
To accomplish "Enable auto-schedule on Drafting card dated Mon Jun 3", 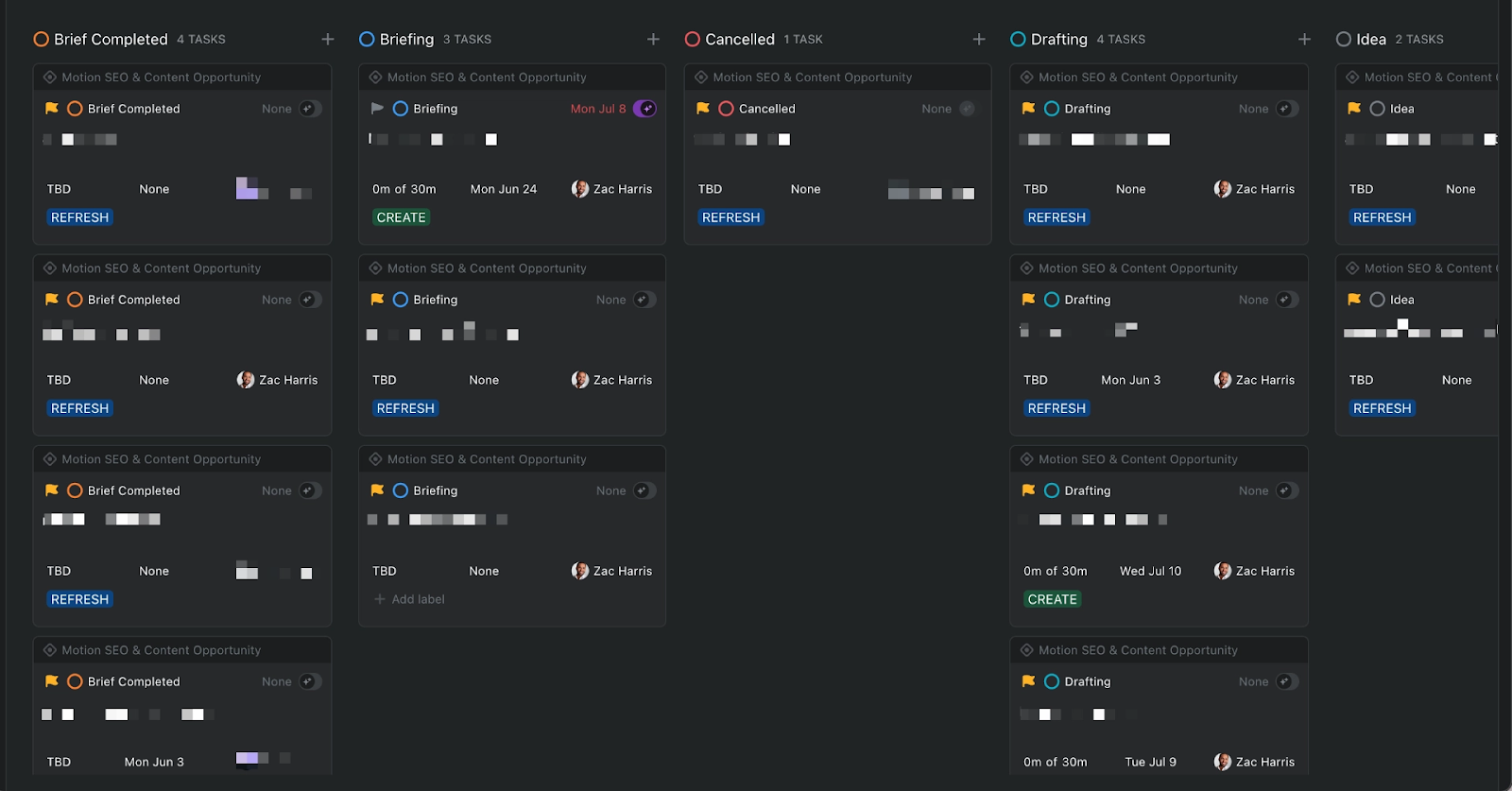I will [1287, 300].
